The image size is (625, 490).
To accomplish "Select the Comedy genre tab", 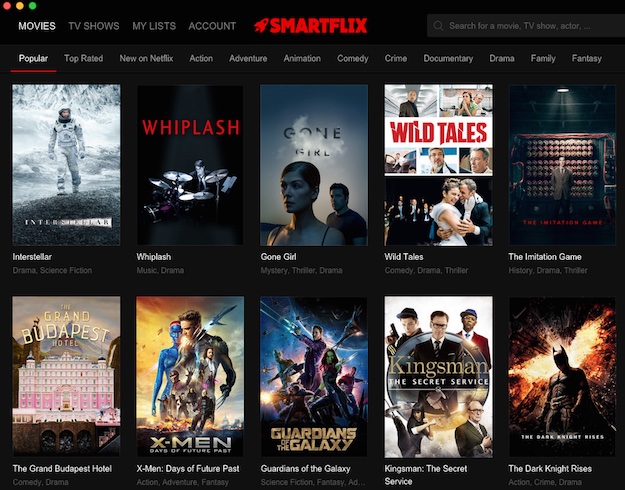I will click(353, 59).
